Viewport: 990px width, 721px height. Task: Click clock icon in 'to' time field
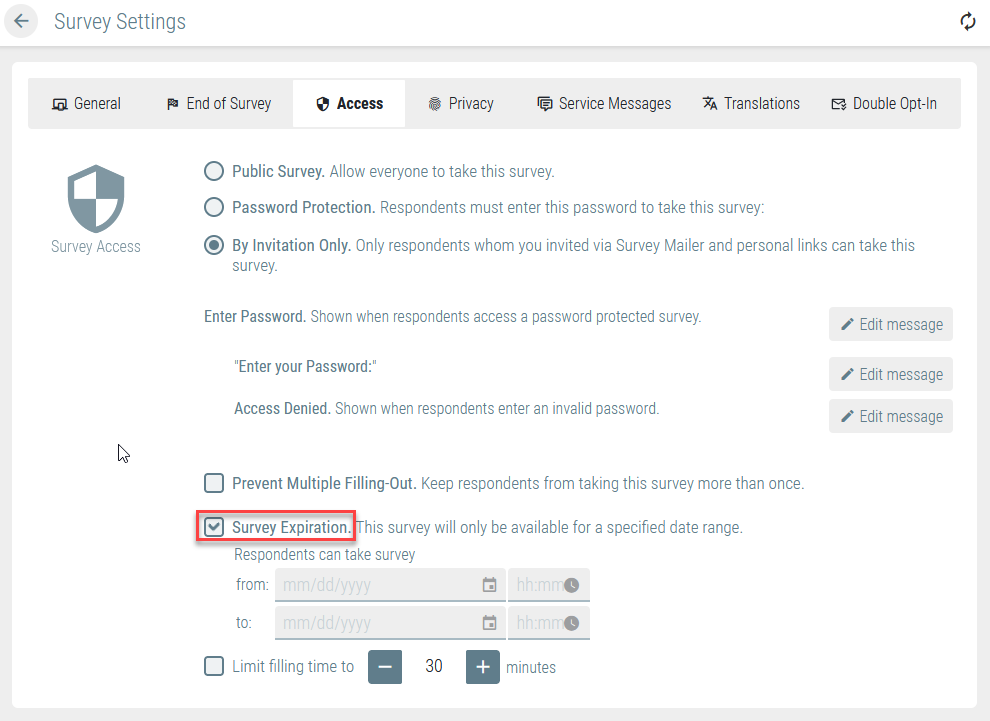pos(571,623)
